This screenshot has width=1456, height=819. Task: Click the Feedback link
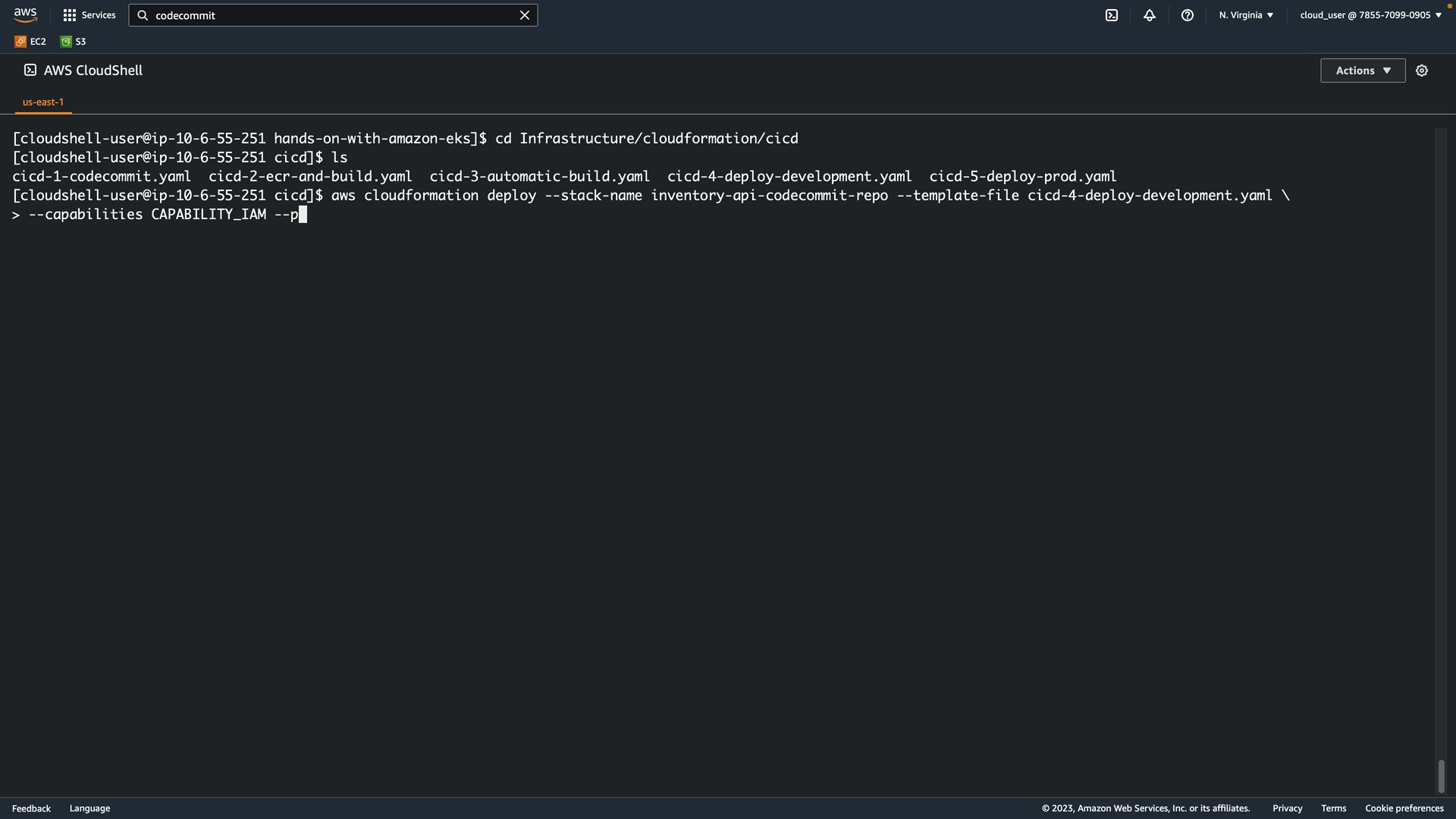pos(31,808)
